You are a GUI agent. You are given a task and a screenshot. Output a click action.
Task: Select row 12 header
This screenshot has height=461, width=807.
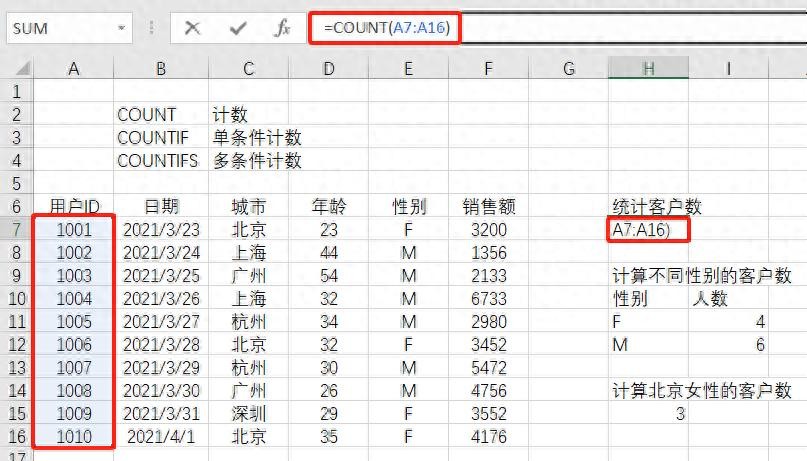[16, 344]
